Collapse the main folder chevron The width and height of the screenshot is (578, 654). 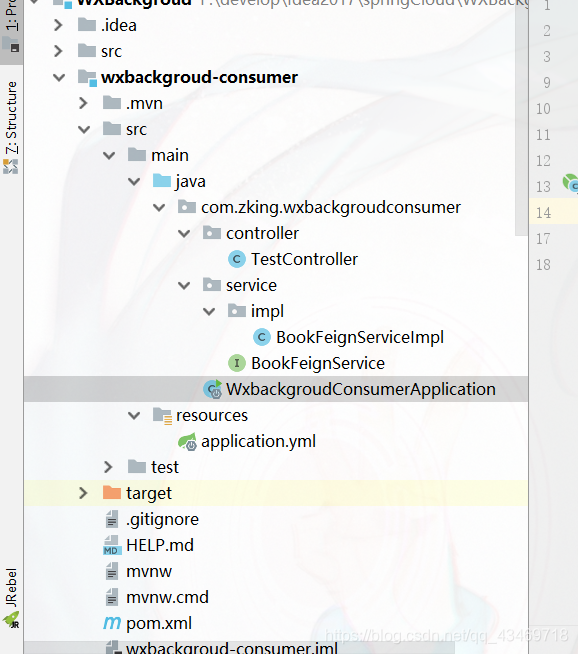pos(109,156)
